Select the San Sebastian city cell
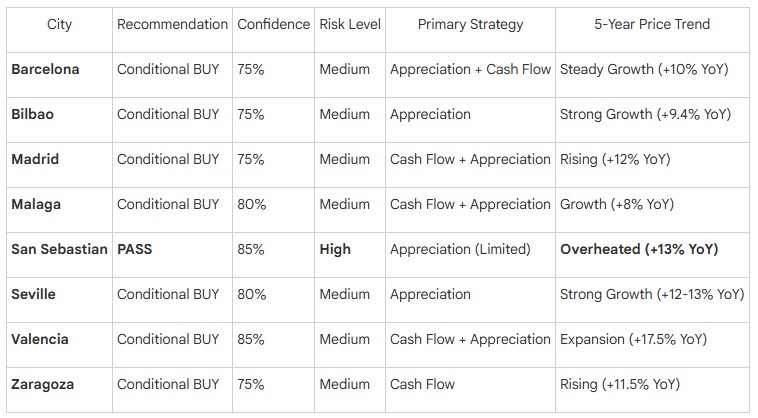Viewport: 758px width, 418px height. (x=59, y=249)
